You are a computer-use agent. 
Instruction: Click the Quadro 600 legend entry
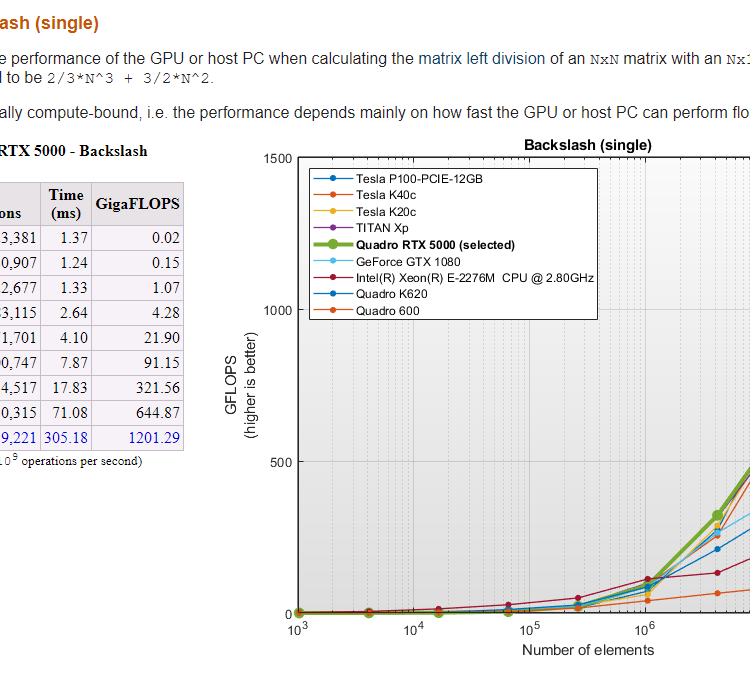pos(387,310)
